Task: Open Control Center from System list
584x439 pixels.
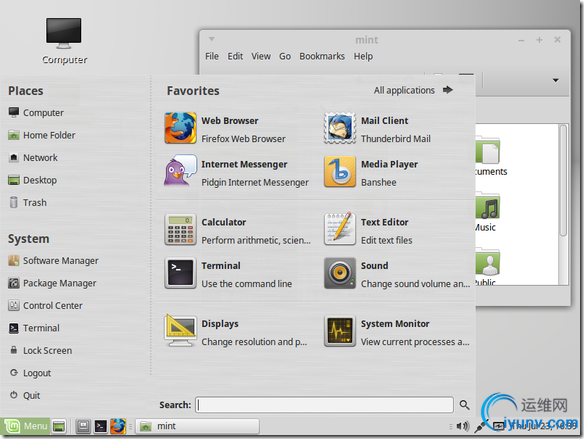Action: point(45,306)
